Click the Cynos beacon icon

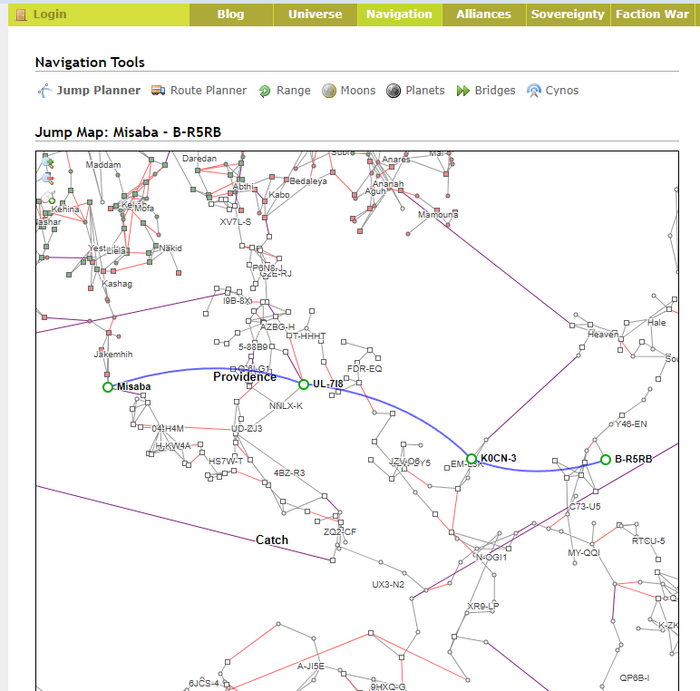pyautogui.click(x=533, y=91)
